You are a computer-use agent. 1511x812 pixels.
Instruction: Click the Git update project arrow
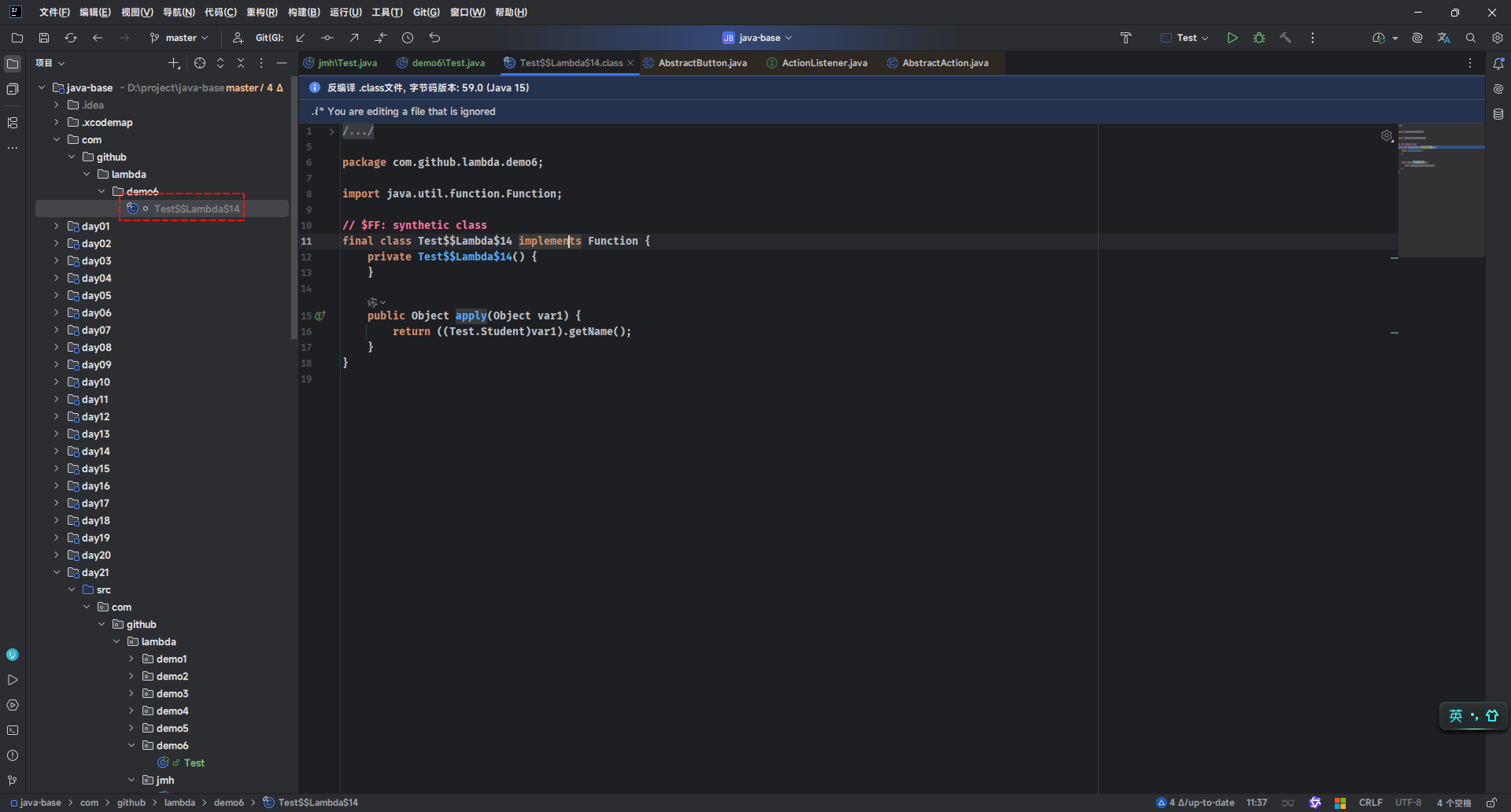coord(301,38)
